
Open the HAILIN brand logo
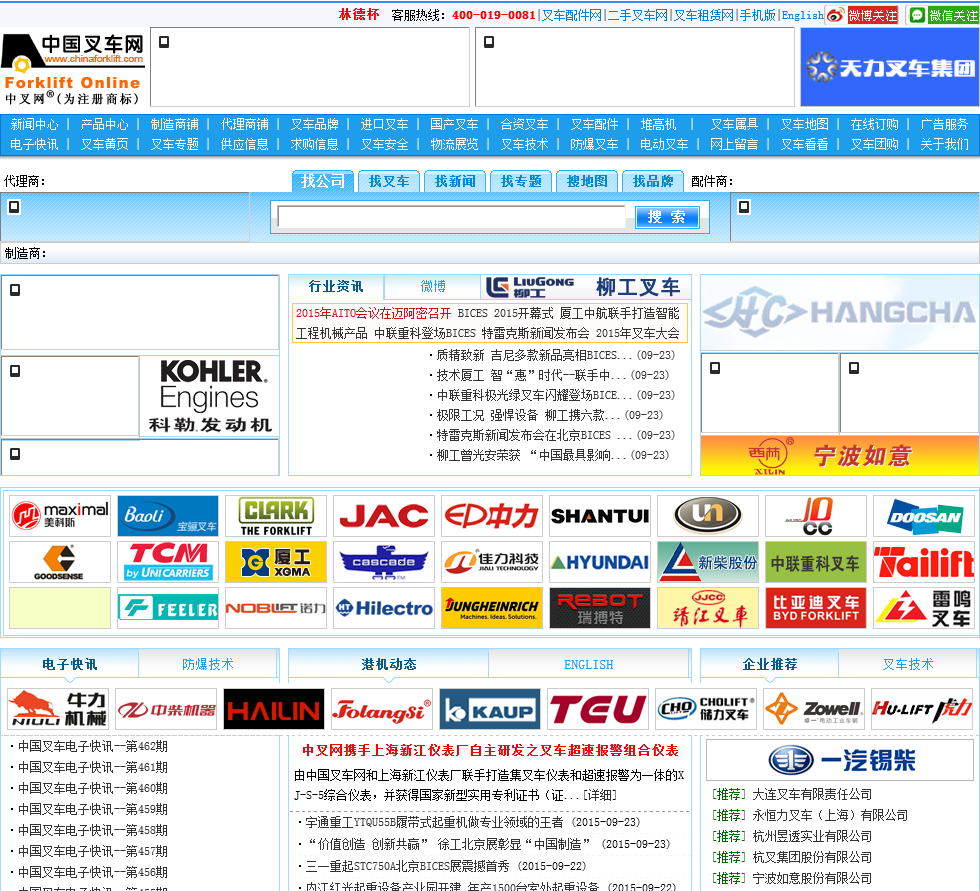coord(274,709)
